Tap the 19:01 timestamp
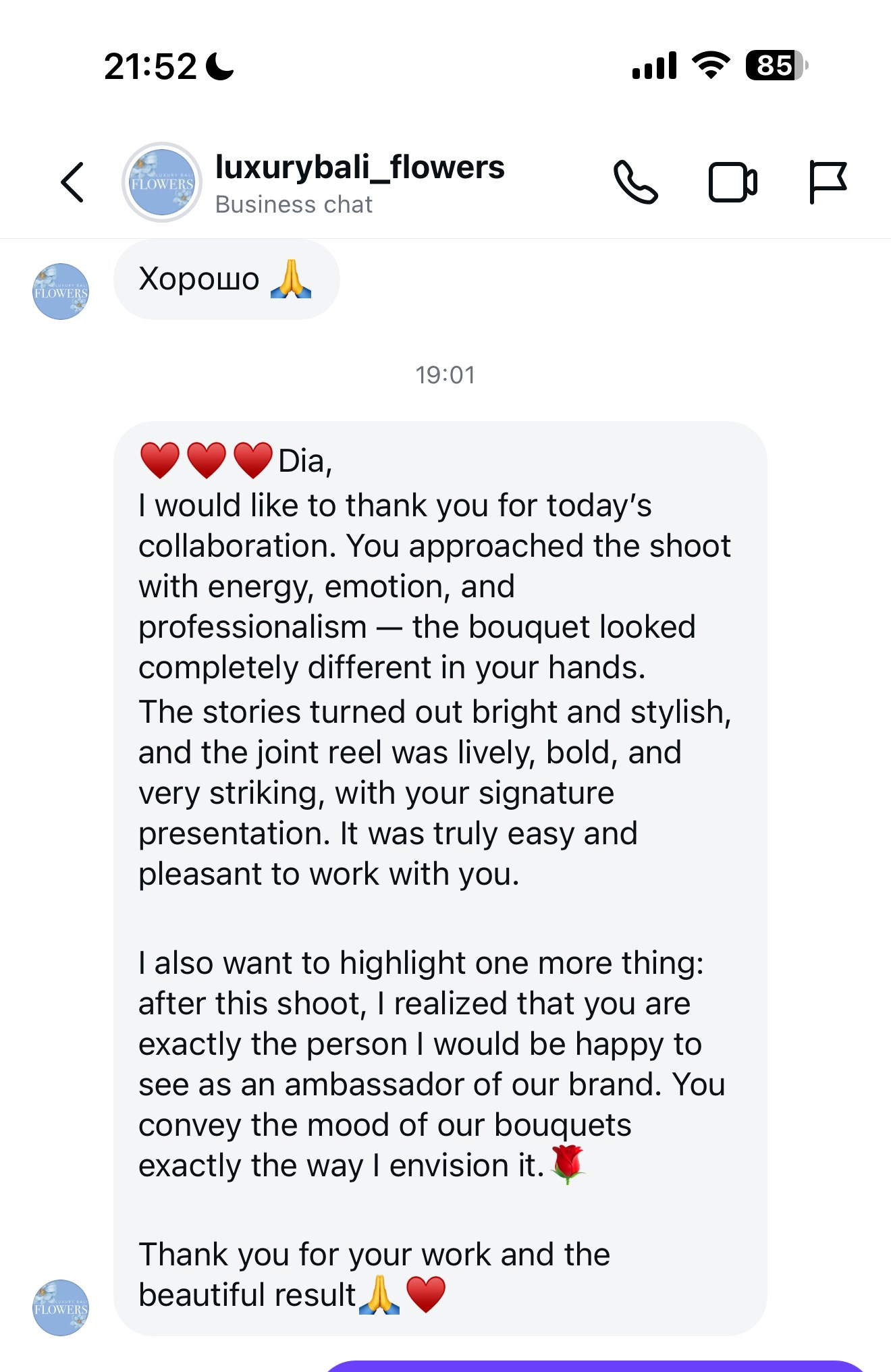891x1372 pixels. 445,375
